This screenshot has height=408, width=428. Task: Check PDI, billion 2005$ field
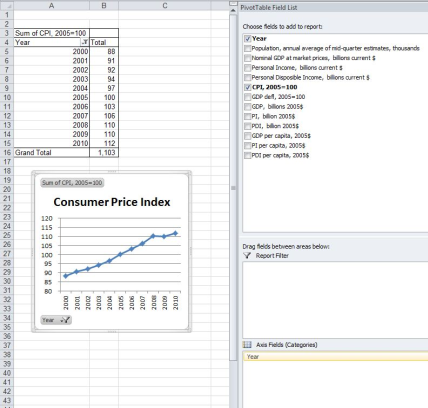point(248,126)
